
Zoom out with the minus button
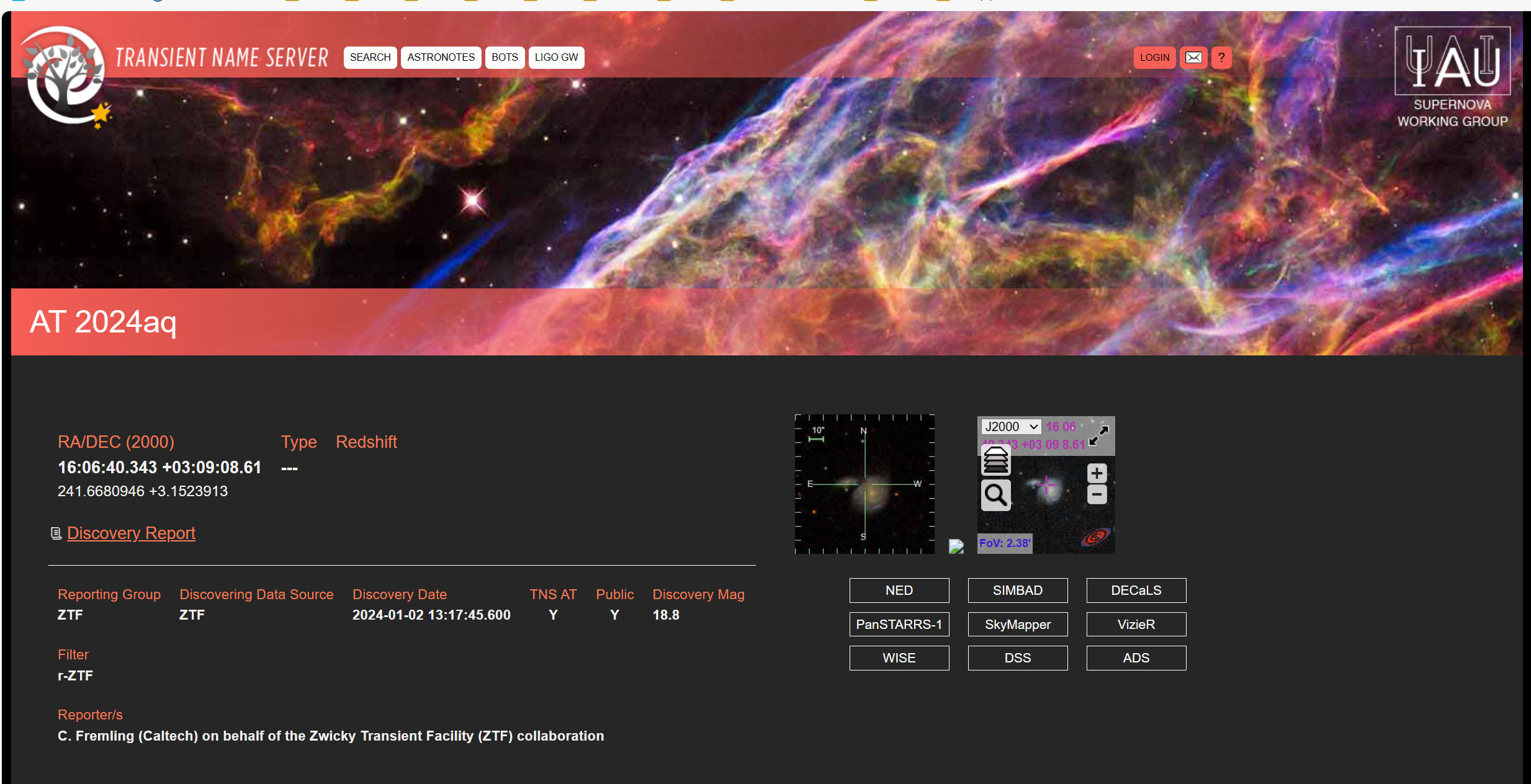pos(1097,494)
